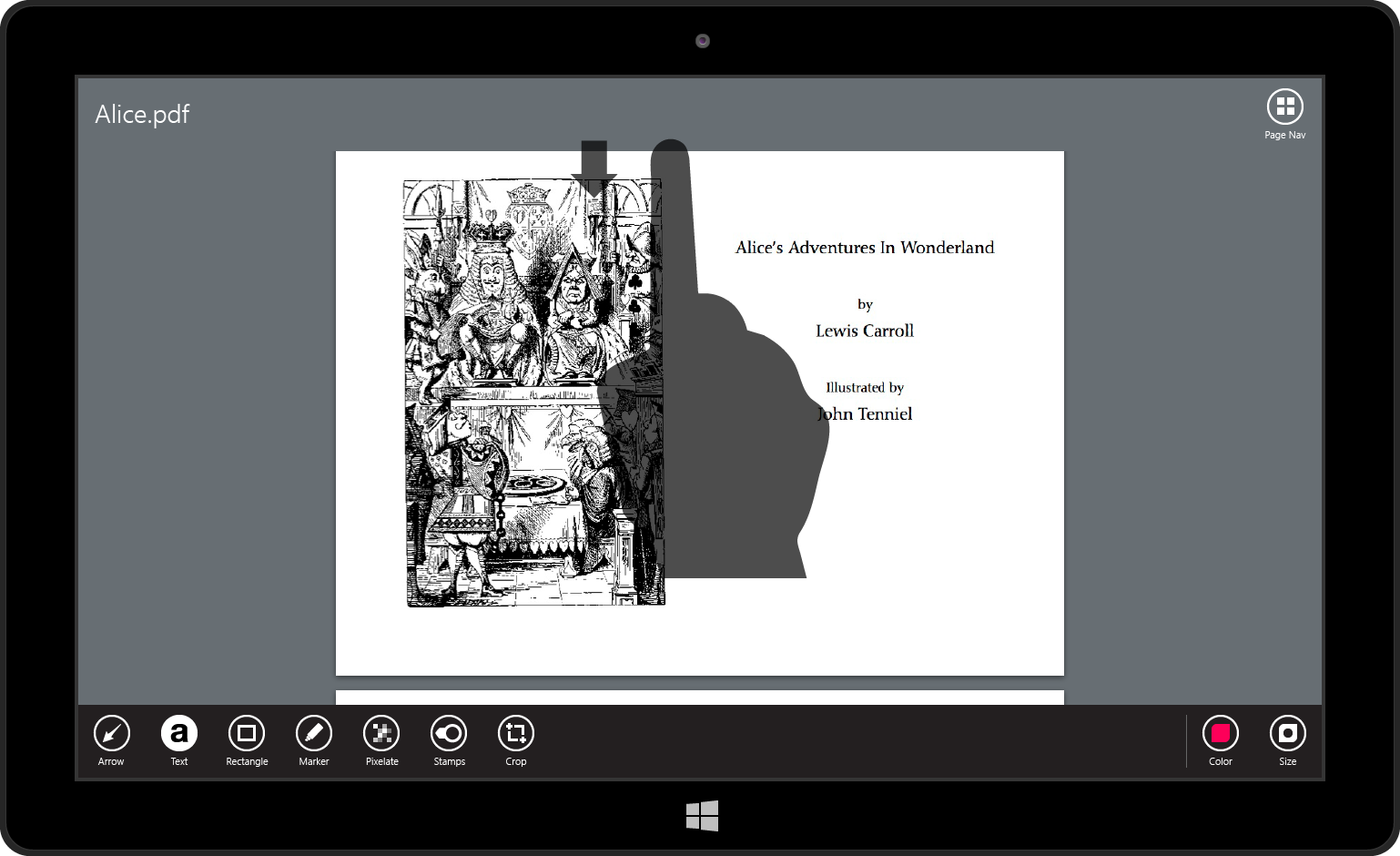Tap the Windows home button on tablet bezel

tap(702, 816)
